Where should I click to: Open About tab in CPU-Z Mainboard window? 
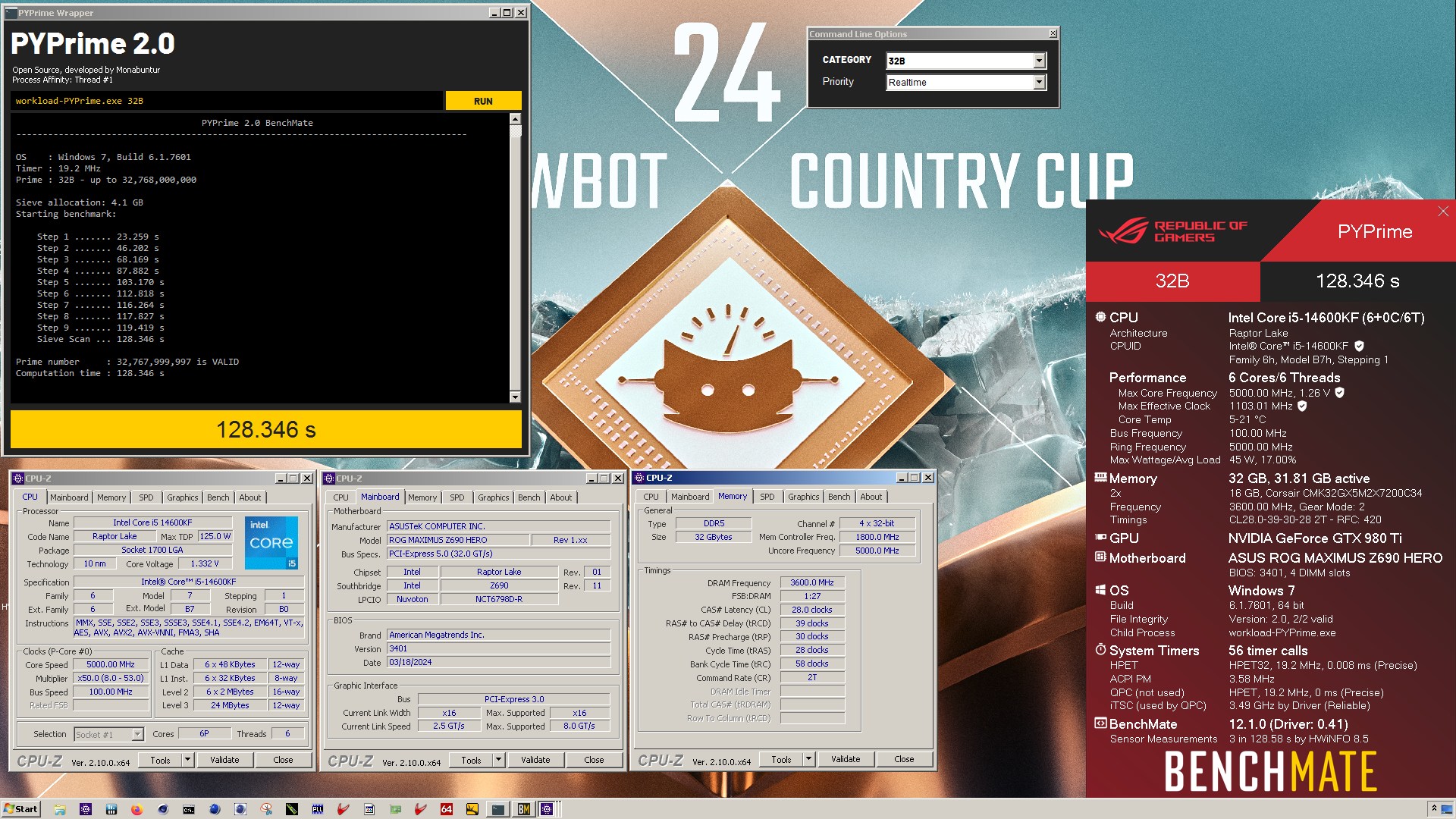click(561, 497)
